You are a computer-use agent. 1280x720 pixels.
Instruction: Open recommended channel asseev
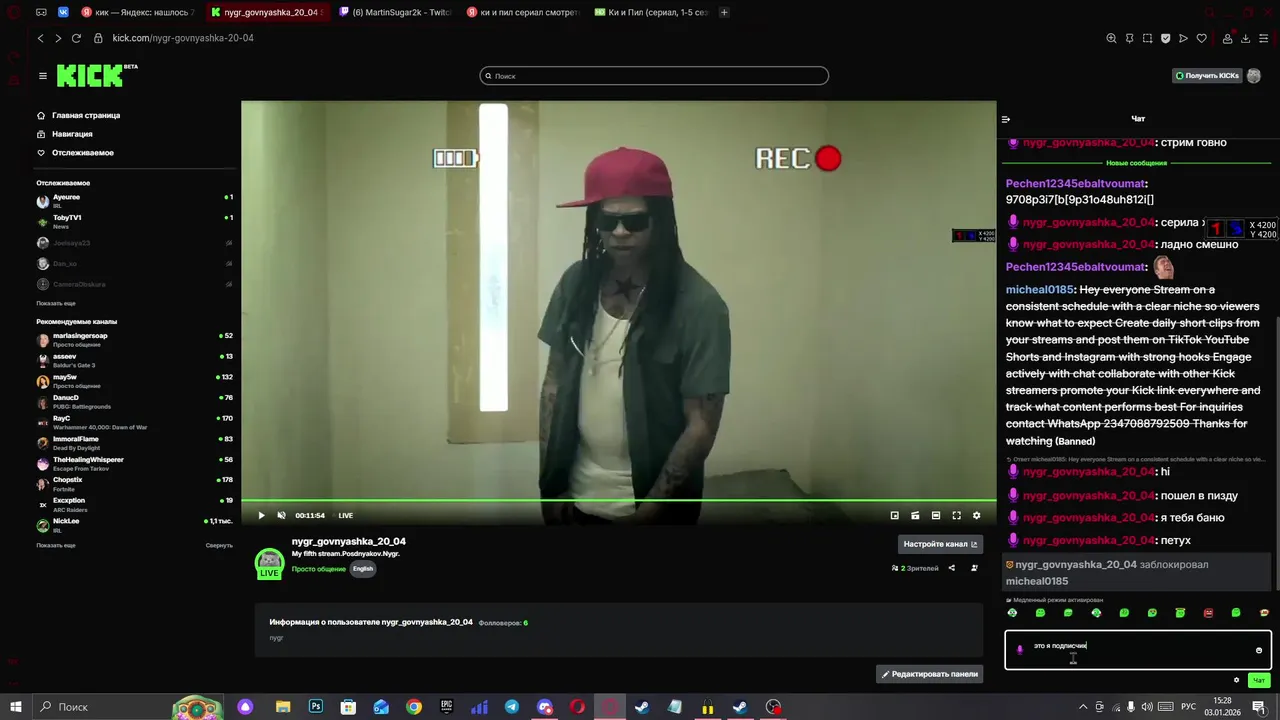point(134,360)
